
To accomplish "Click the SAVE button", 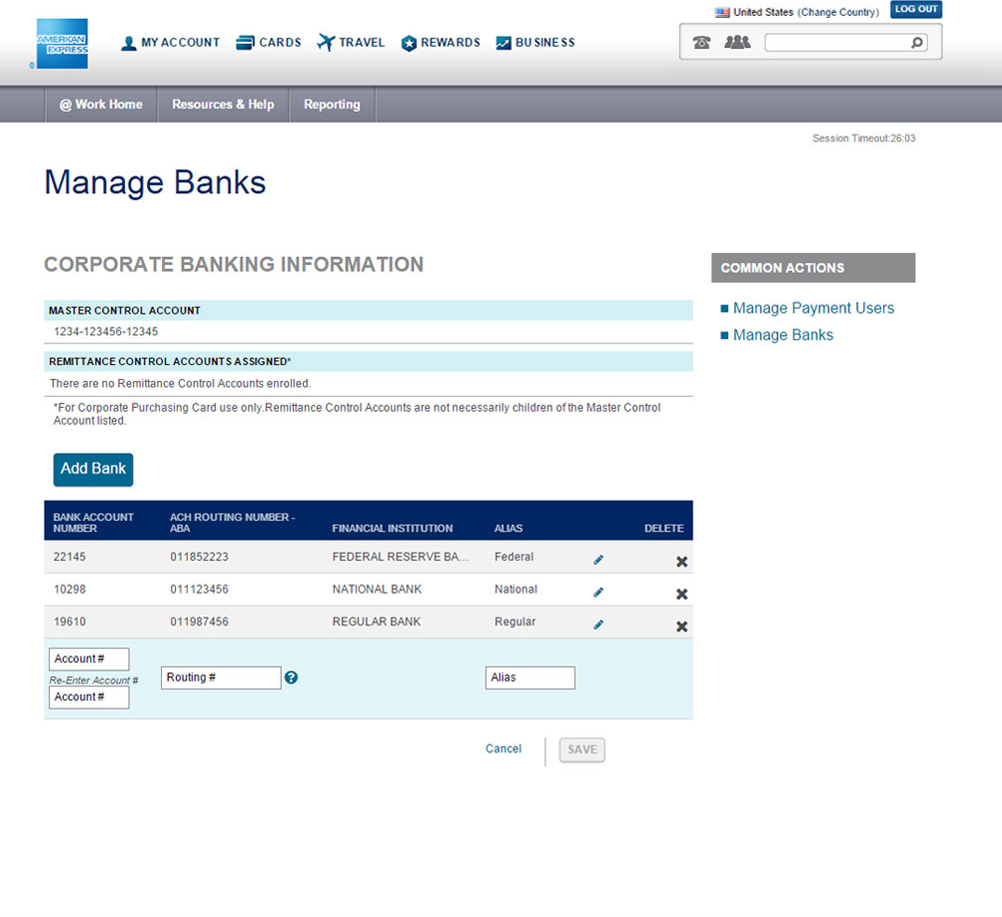I will [x=582, y=750].
